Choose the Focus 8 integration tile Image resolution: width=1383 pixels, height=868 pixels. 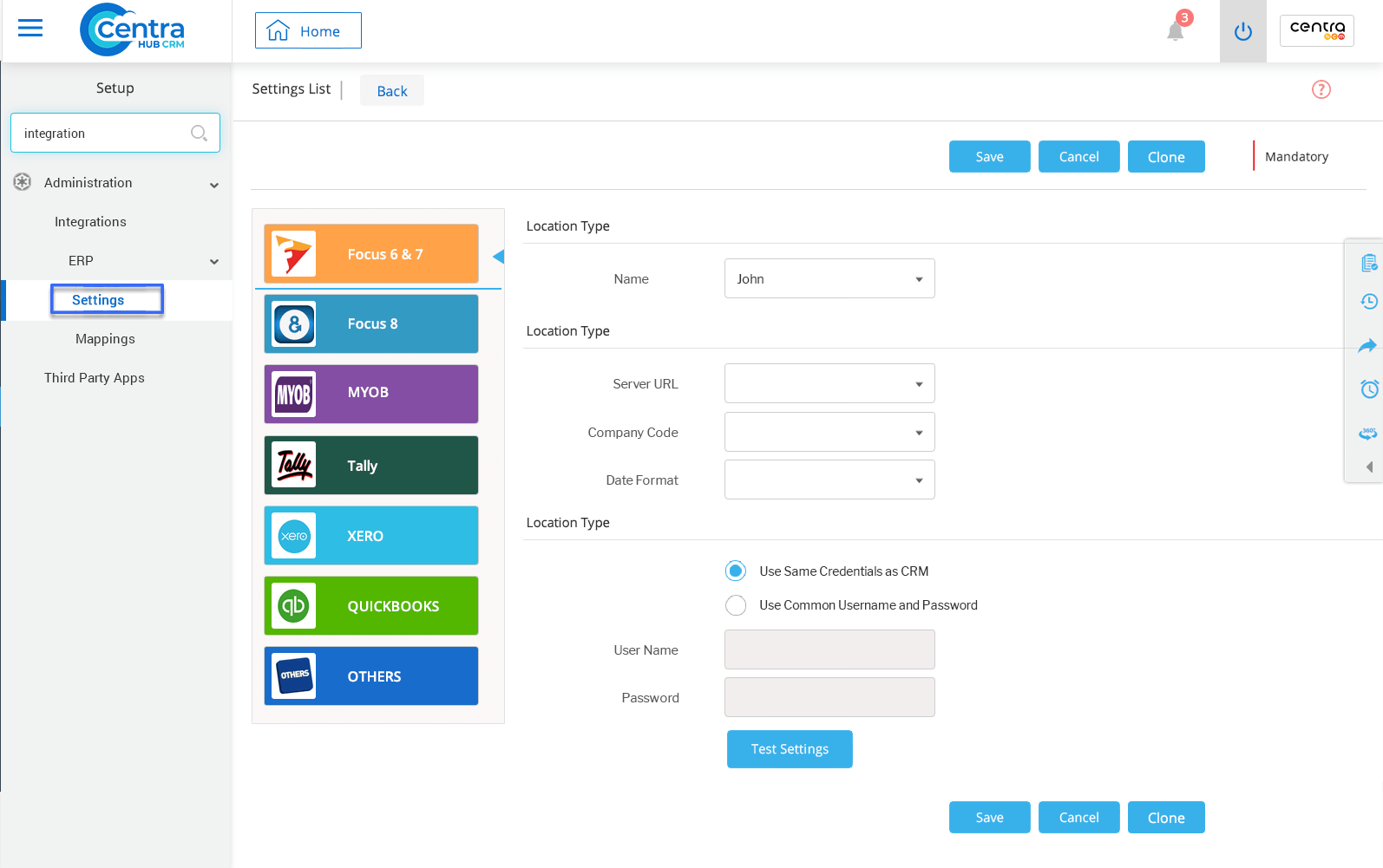pos(371,323)
